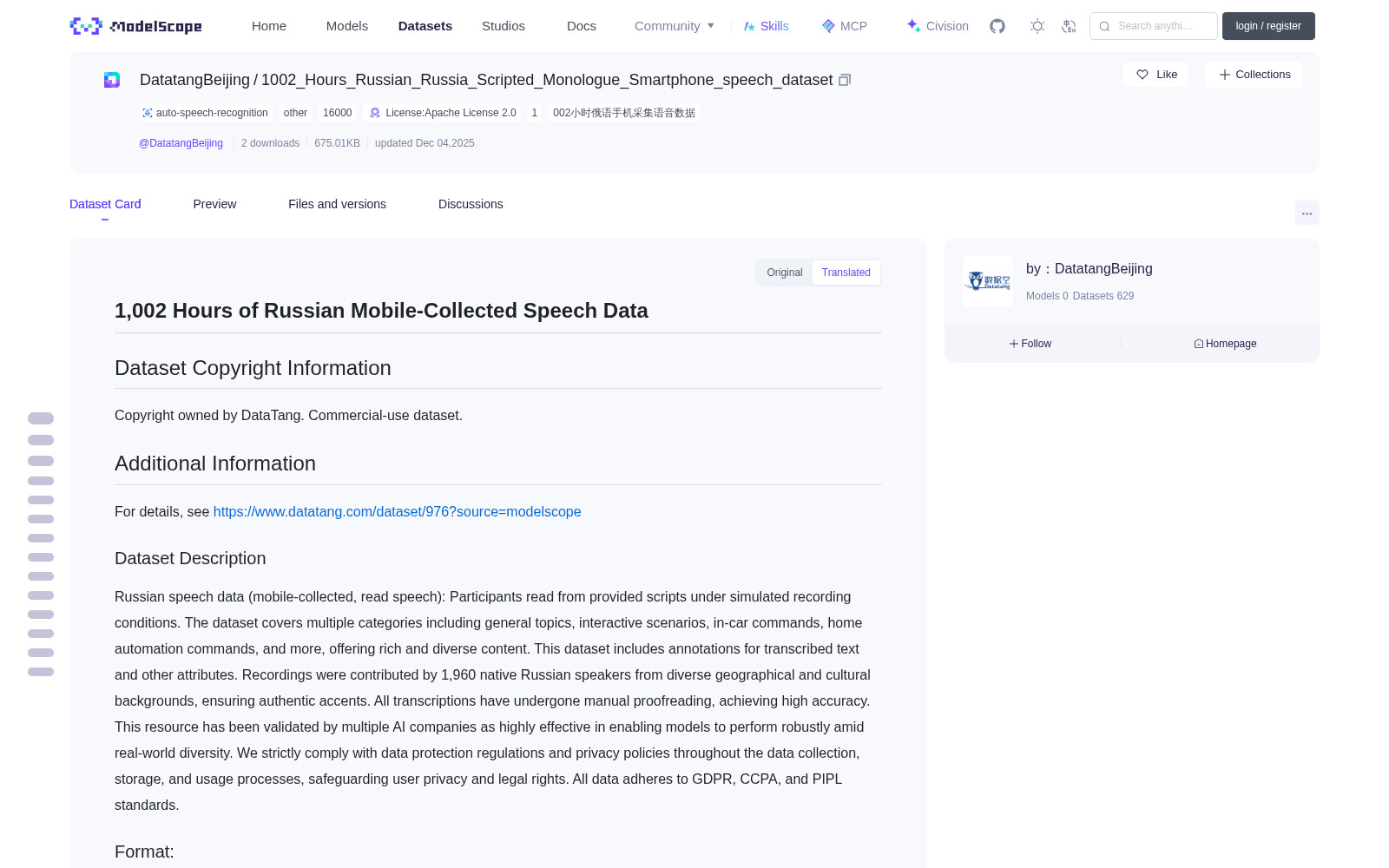The image size is (1389, 868).
Task: Toggle the light/dark theme sun icon
Action: pos(1037,26)
